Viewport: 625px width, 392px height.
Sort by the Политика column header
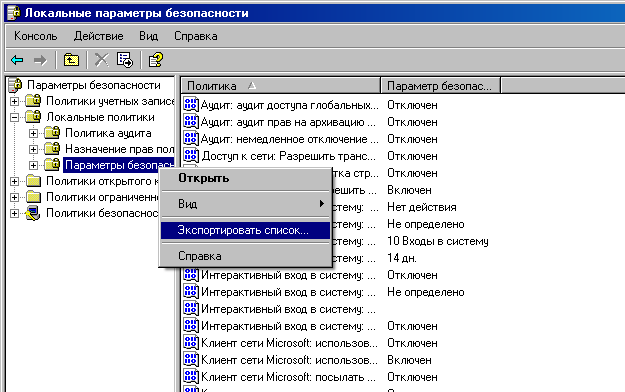pyautogui.click(x=281, y=85)
